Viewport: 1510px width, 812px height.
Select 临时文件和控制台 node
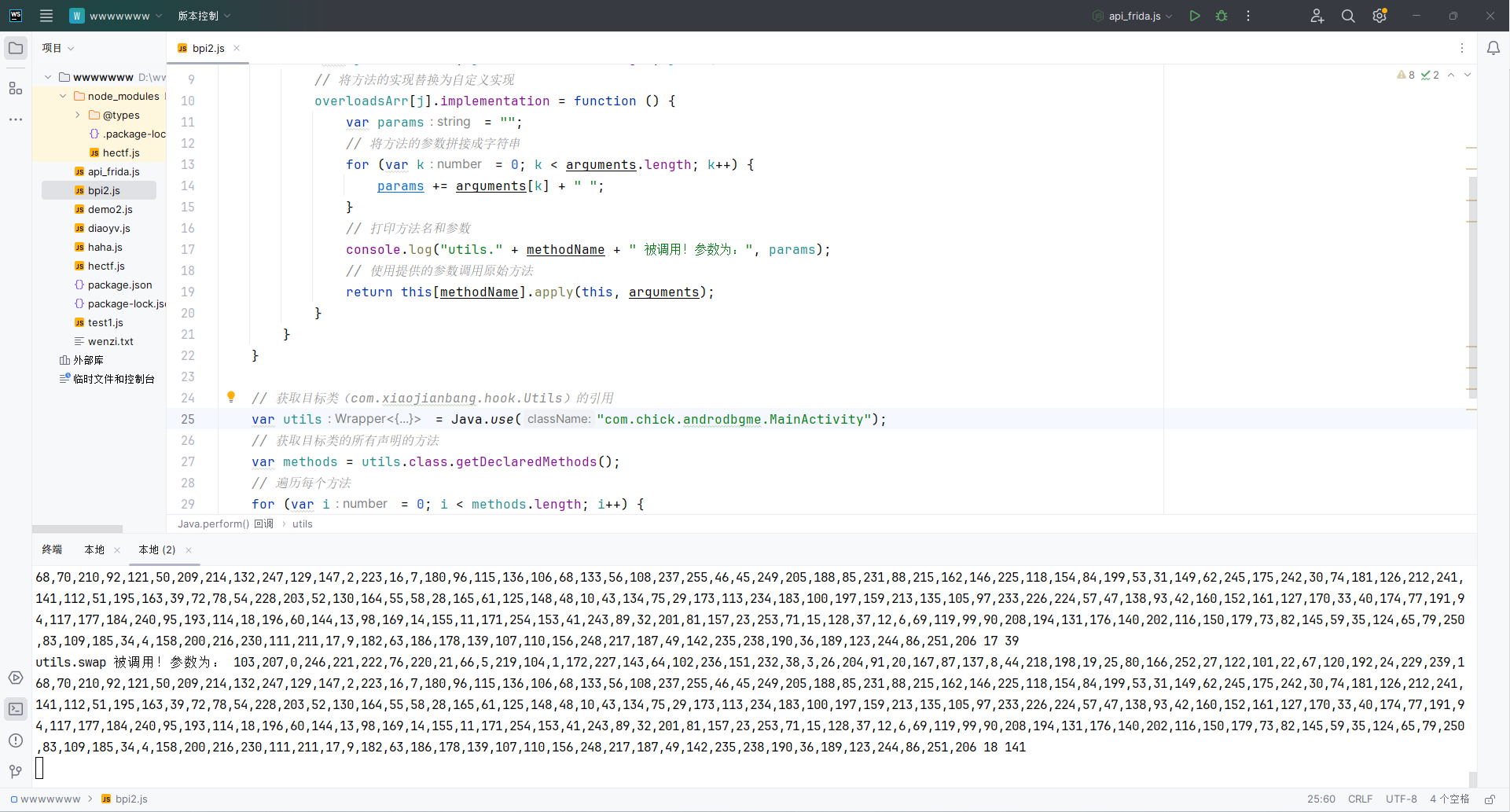point(114,379)
